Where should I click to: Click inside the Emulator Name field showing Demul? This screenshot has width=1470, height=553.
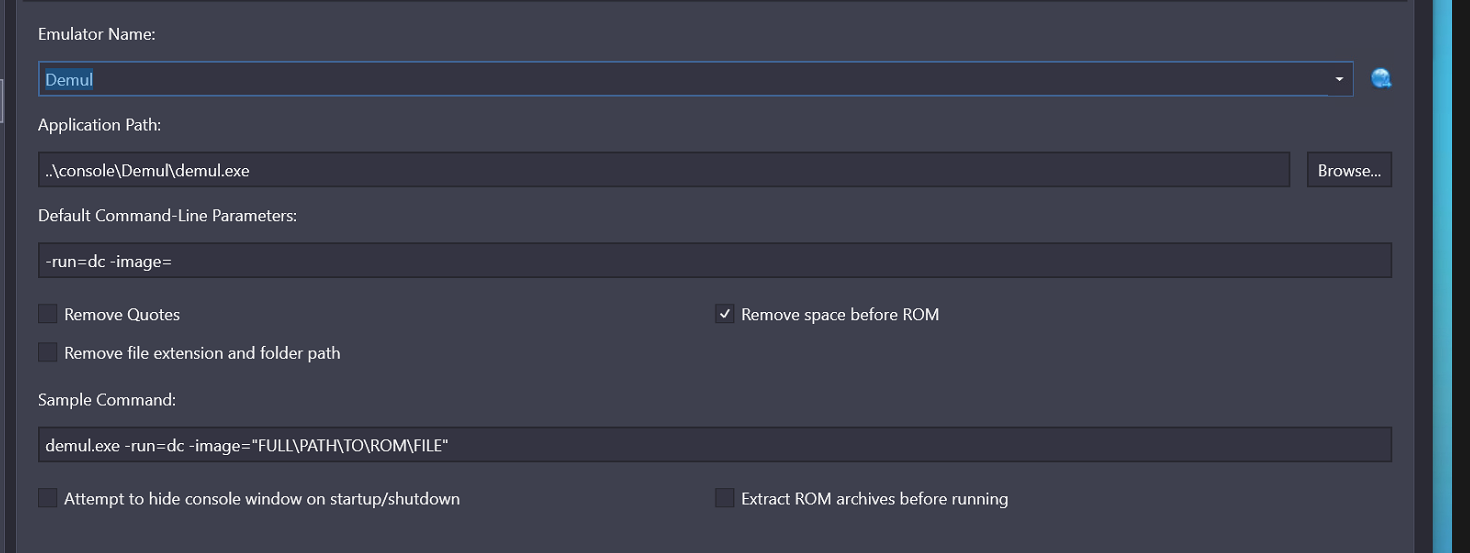pyautogui.click(x=683, y=79)
